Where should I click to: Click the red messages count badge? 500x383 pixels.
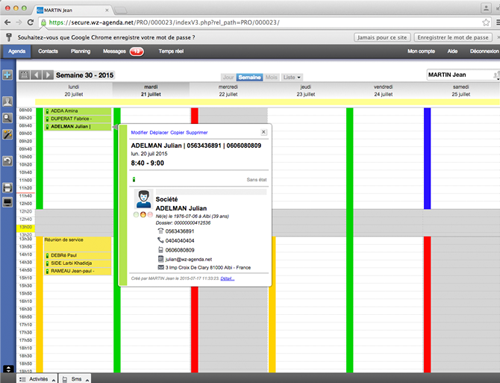pyautogui.click(x=137, y=51)
